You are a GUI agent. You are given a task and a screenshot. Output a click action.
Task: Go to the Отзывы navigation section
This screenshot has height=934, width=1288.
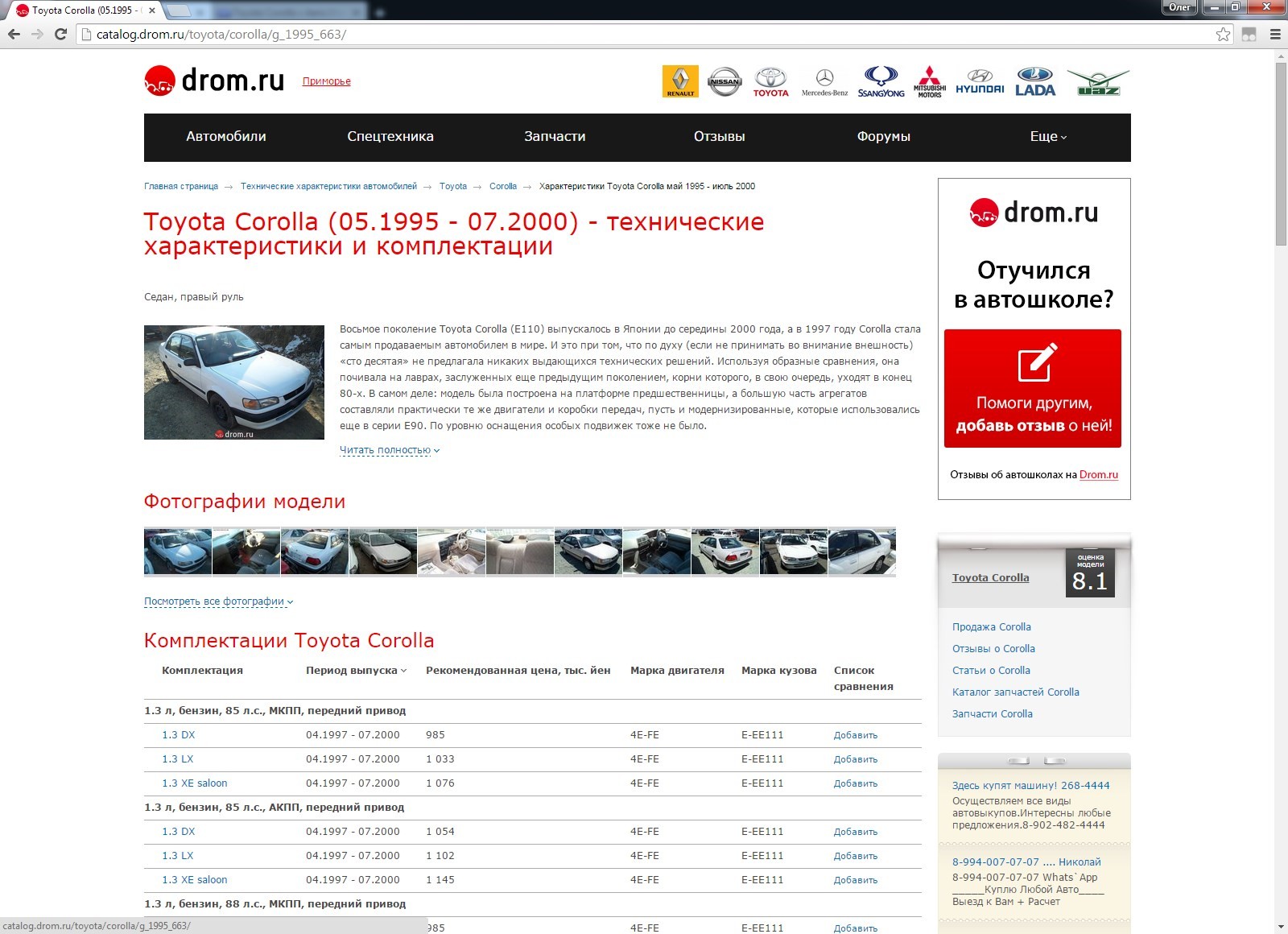719,137
